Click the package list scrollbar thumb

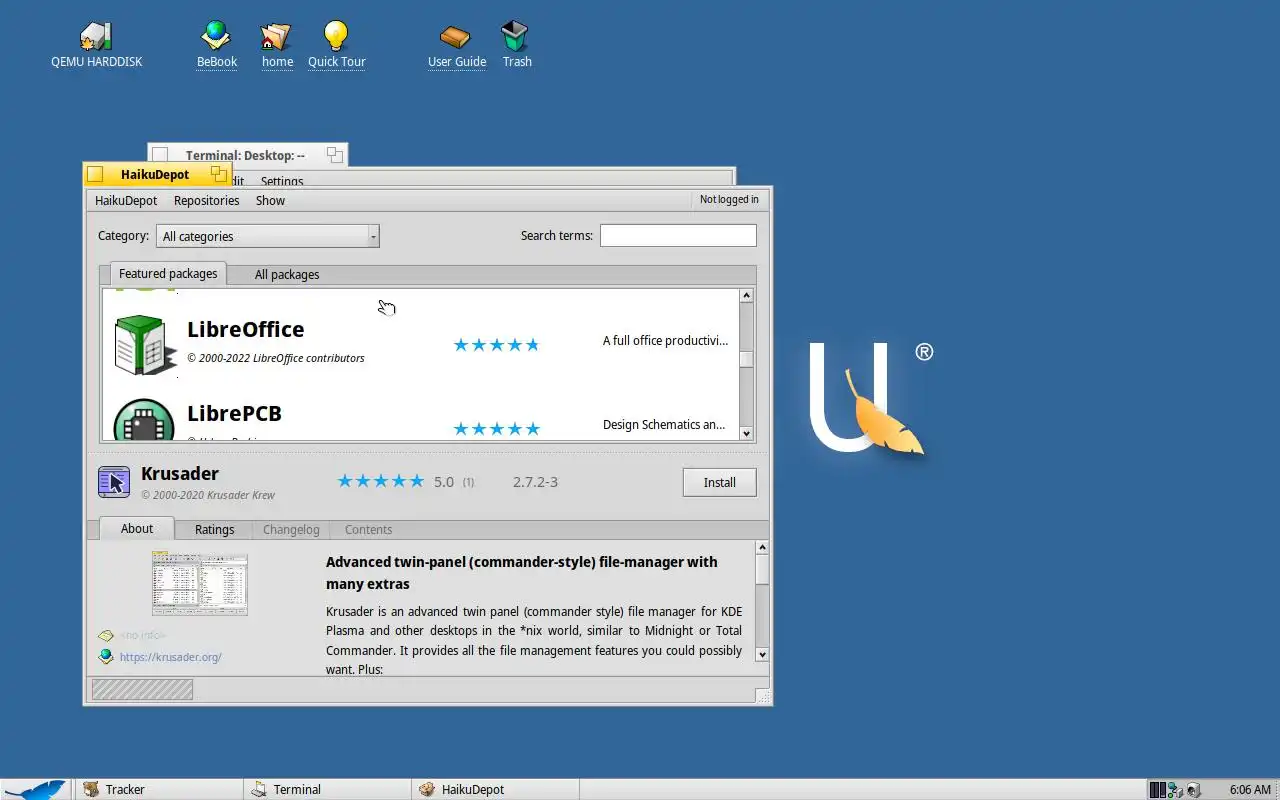coord(746,359)
